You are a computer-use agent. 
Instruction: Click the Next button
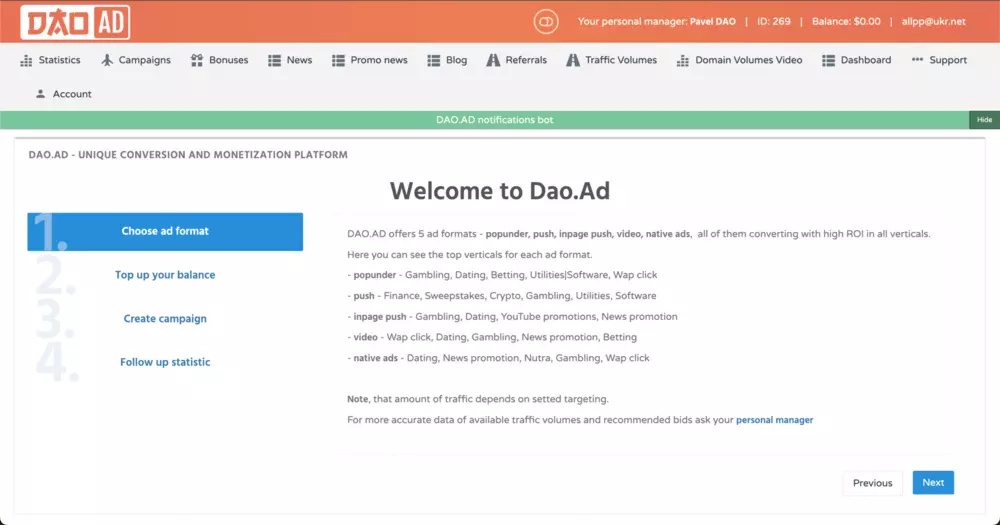click(x=933, y=483)
